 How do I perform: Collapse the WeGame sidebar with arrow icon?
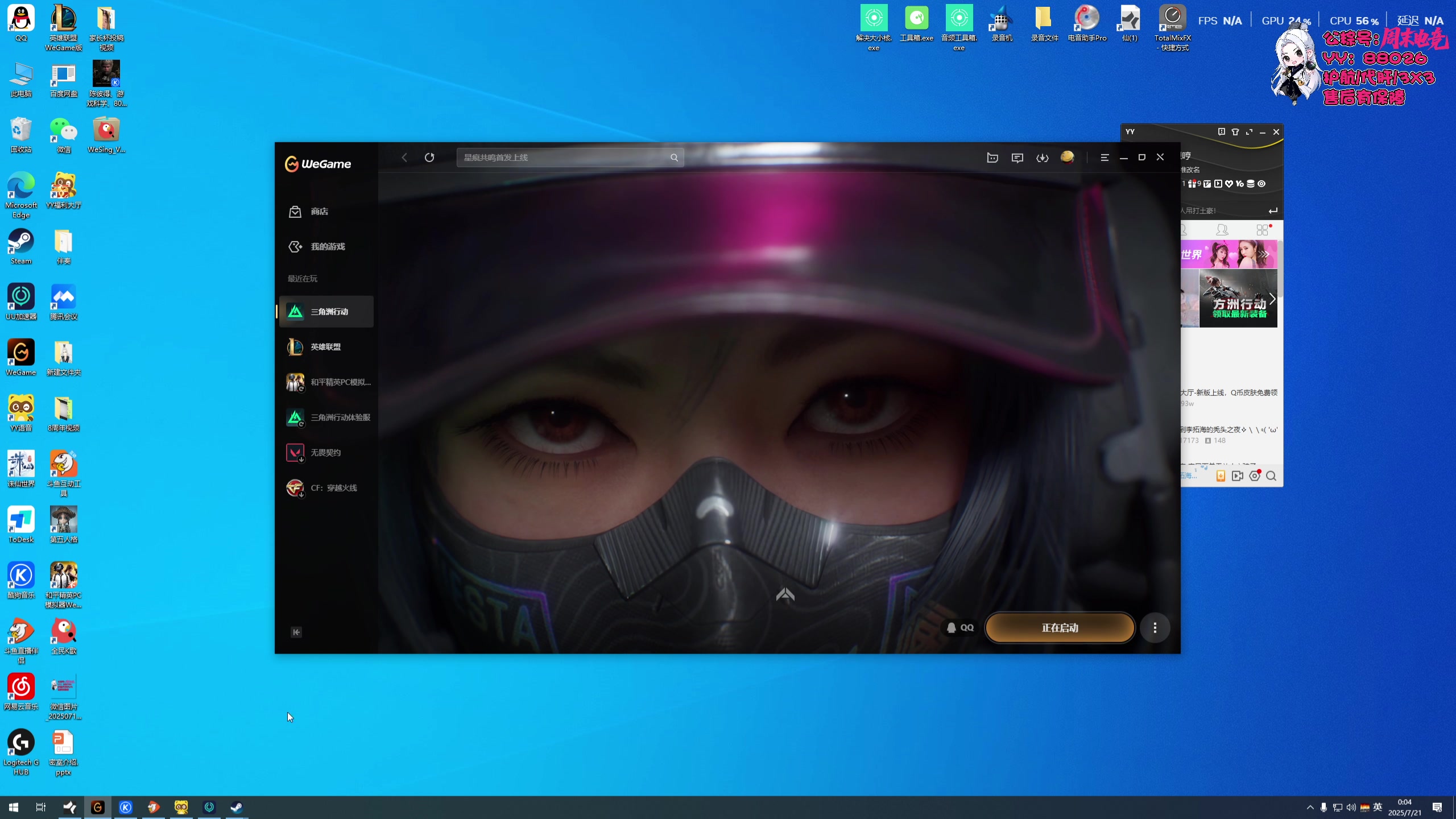tap(296, 632)
